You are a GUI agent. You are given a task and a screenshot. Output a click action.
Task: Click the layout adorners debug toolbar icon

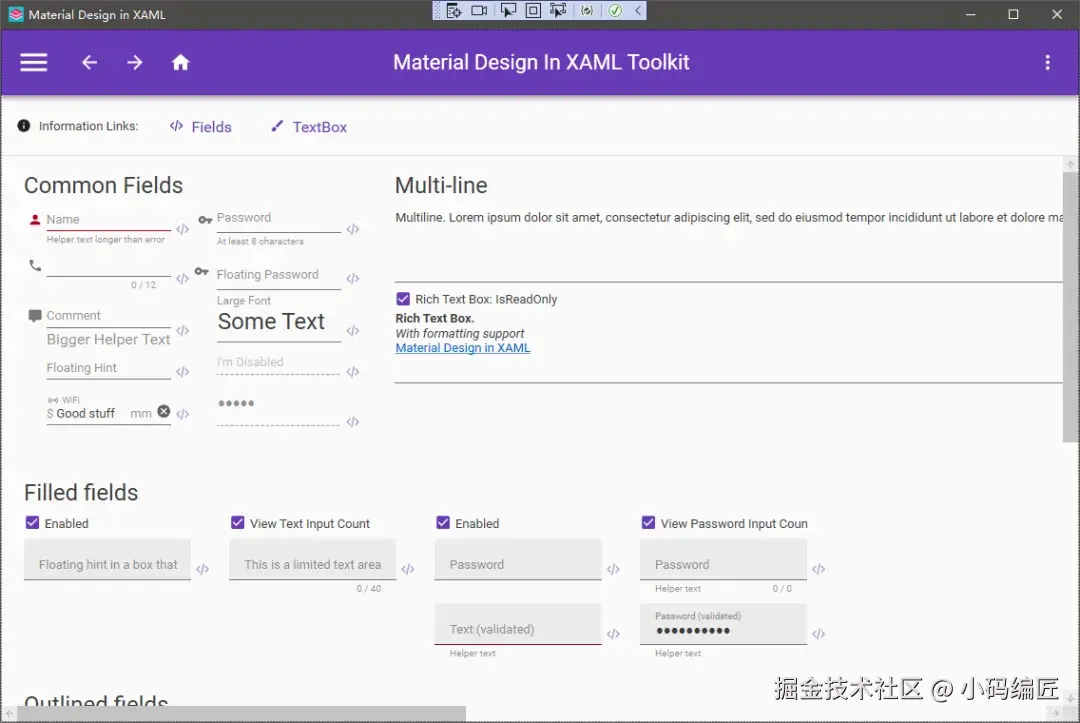click(x=533, y=10)
